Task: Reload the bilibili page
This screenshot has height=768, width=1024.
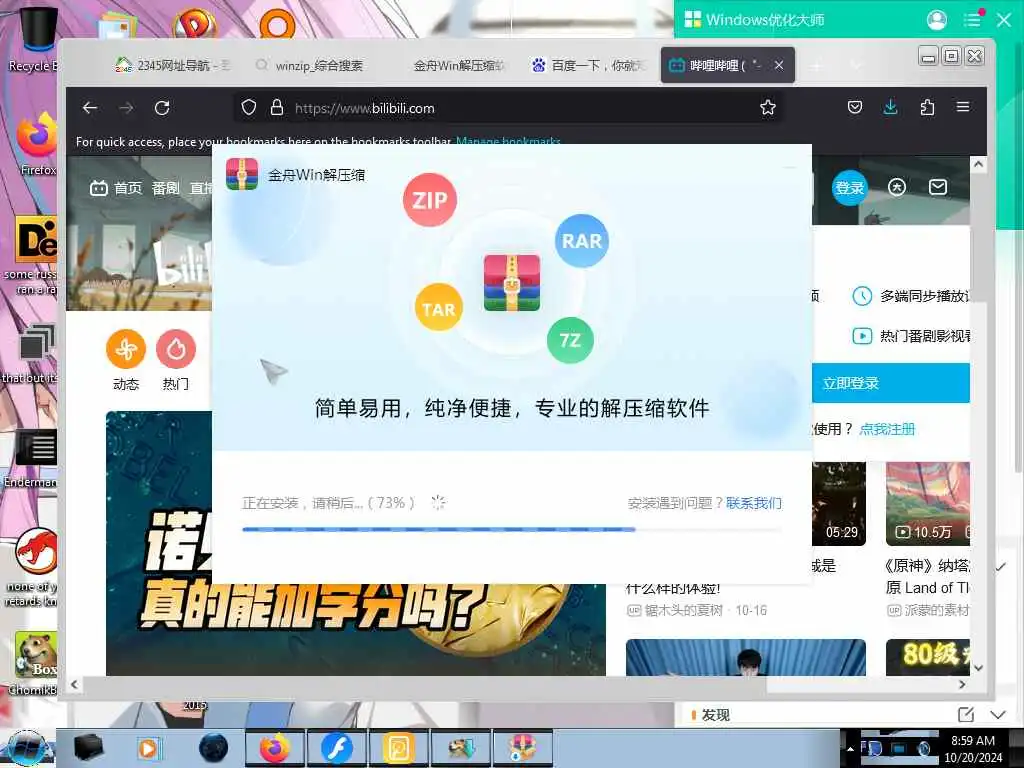Action: tap(163, 108)
